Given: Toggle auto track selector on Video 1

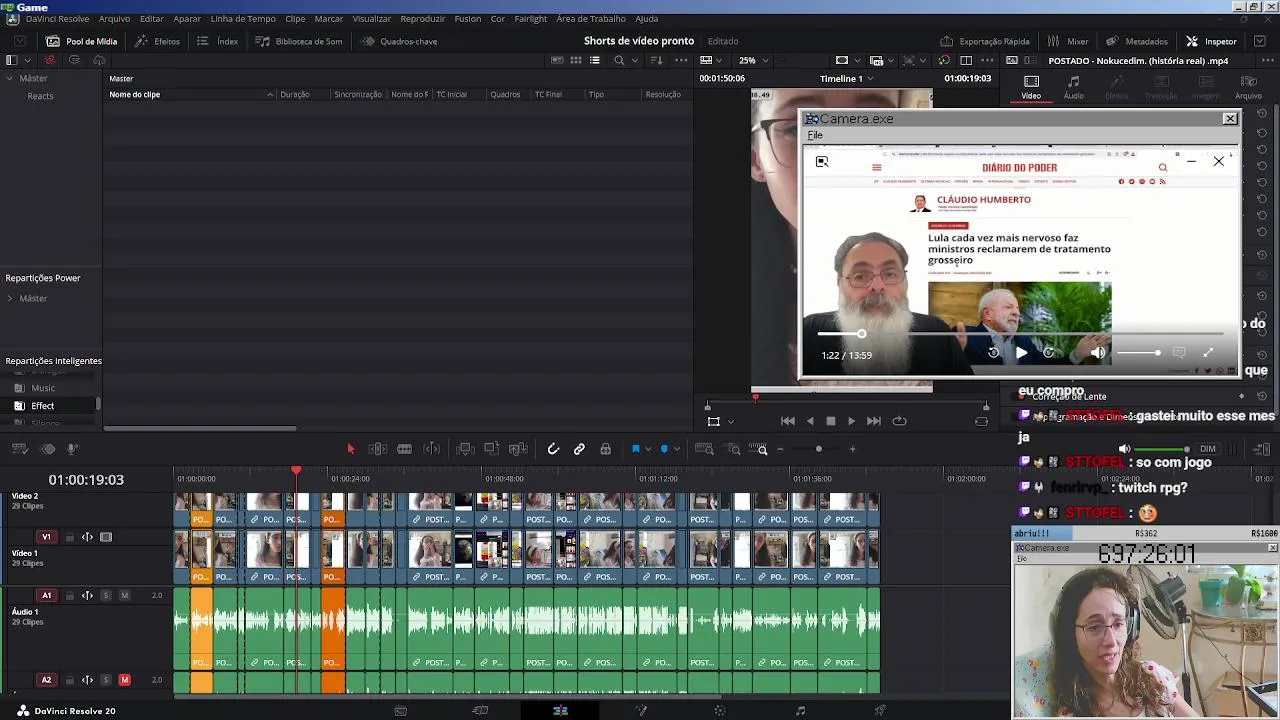Looking at the screenshot, I should 88,537.
